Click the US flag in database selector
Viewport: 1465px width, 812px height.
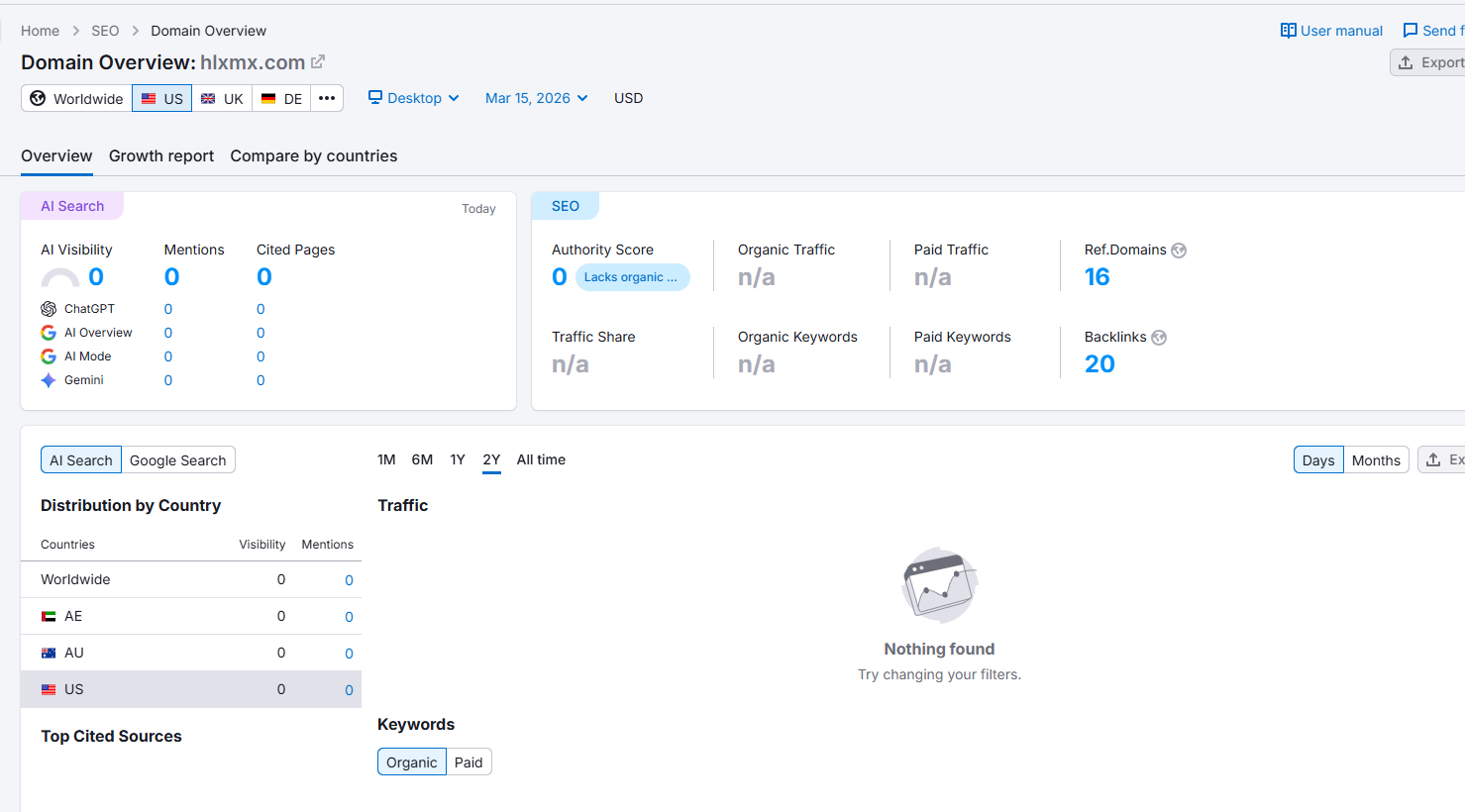click(149, 99)
